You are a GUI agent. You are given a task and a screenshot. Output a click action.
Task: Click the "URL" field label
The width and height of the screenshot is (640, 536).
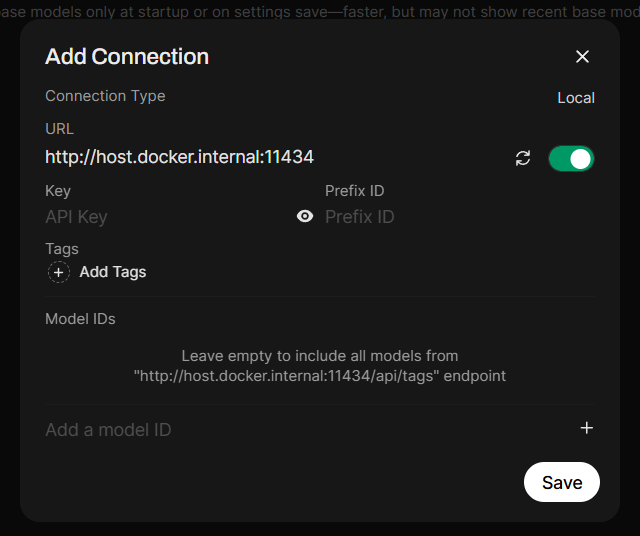point(60,128)
